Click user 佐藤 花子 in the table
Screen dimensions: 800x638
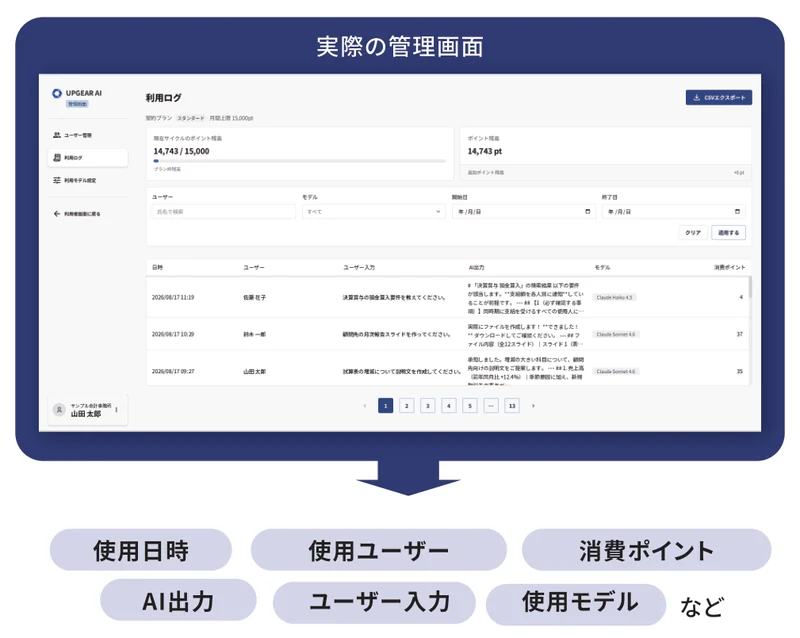pos(255,297)
